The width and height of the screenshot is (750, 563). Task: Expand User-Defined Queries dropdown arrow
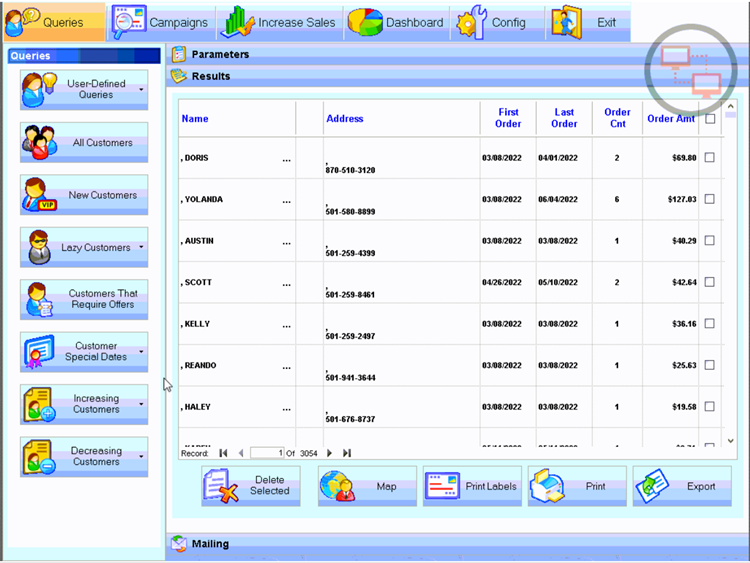click(x=141, y=89)
